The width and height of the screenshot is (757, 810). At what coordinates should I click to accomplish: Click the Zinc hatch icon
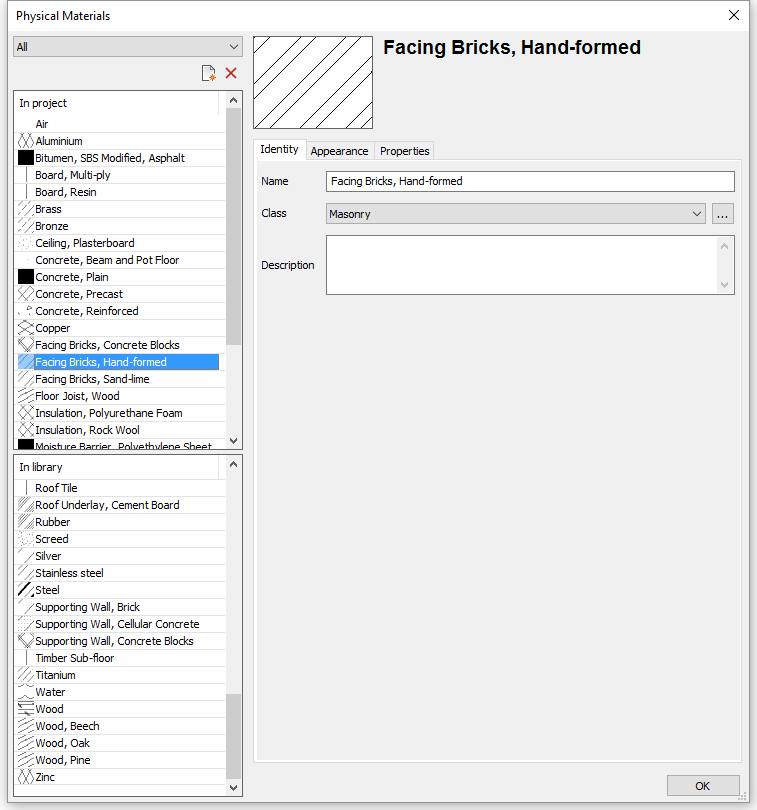(26, 777)
